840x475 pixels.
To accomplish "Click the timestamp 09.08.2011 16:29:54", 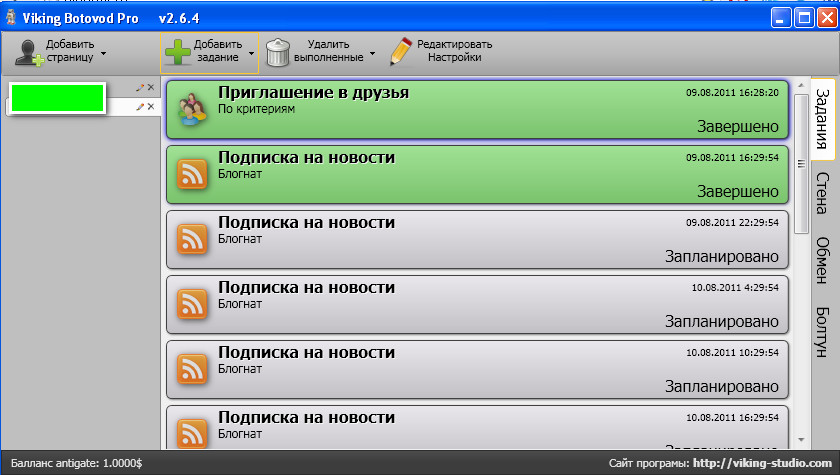I will click(x=732, y=157).
